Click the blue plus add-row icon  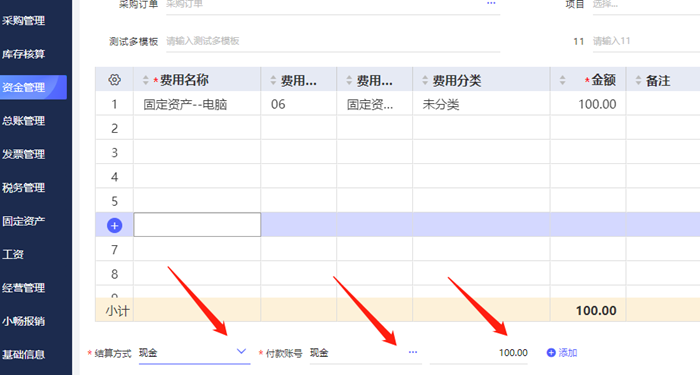tap(114, 225)
